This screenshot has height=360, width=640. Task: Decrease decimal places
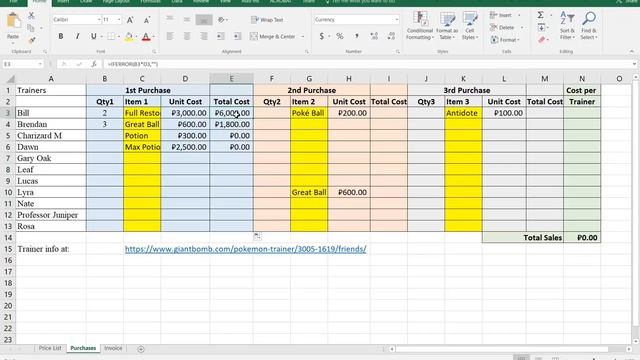click(x=391, y=36)
